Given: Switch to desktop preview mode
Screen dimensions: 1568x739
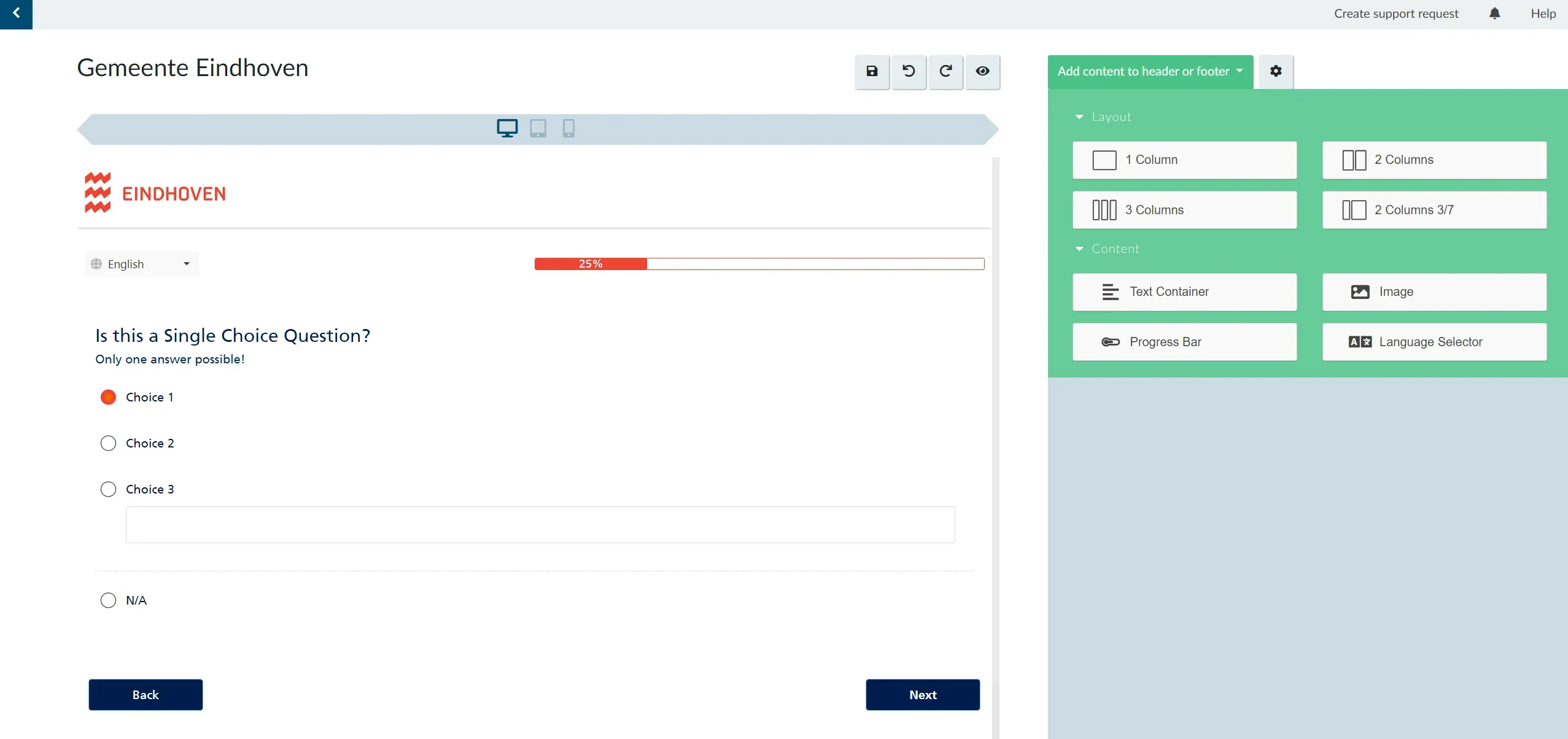Looking at the screenshot, I should pyautogui.click(x=507, y=128).
